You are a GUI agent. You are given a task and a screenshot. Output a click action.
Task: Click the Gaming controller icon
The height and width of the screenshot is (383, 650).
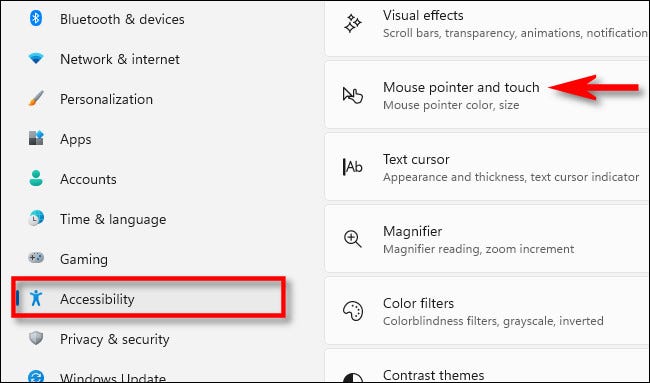click(36, 258)
